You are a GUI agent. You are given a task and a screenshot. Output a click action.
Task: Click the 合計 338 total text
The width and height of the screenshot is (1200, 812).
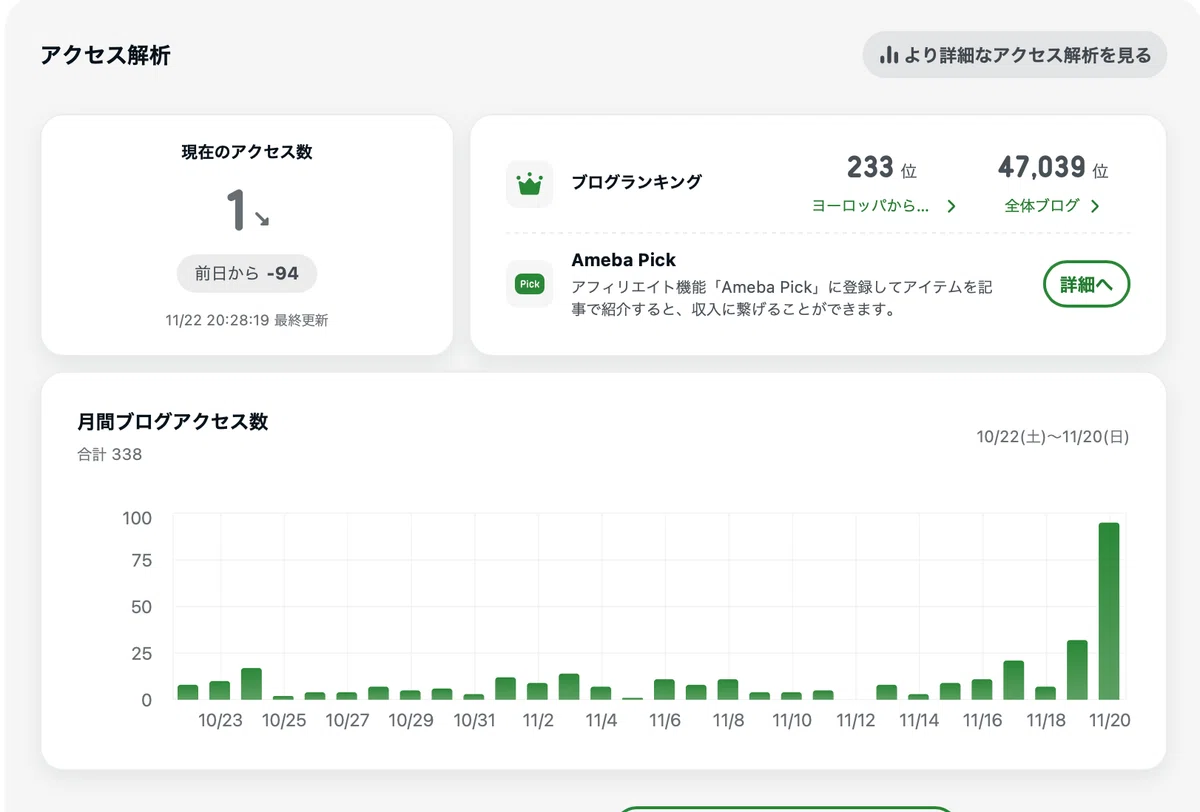pos(110,455)
